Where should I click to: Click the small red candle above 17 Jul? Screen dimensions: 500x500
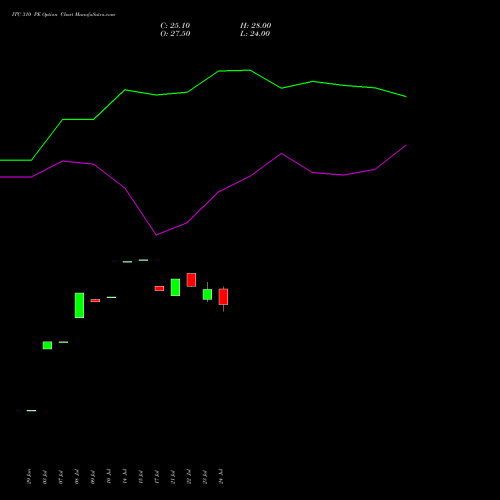pos(159,288)
